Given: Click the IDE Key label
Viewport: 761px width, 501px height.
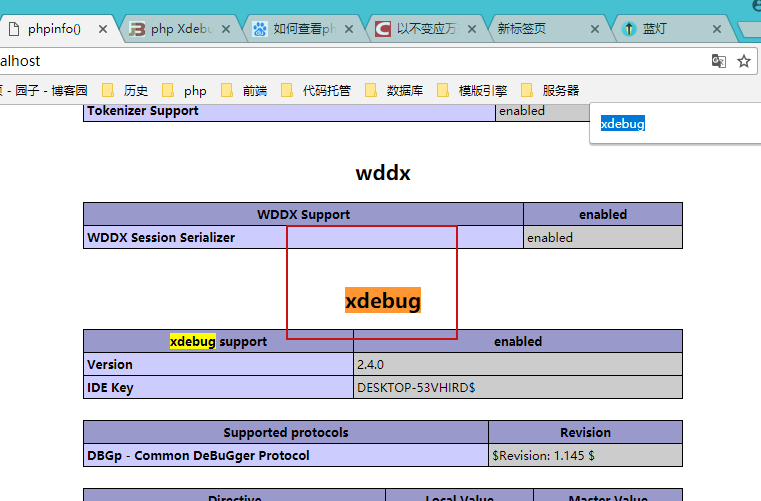Looking at the screenshot, I should coord(218,387).
